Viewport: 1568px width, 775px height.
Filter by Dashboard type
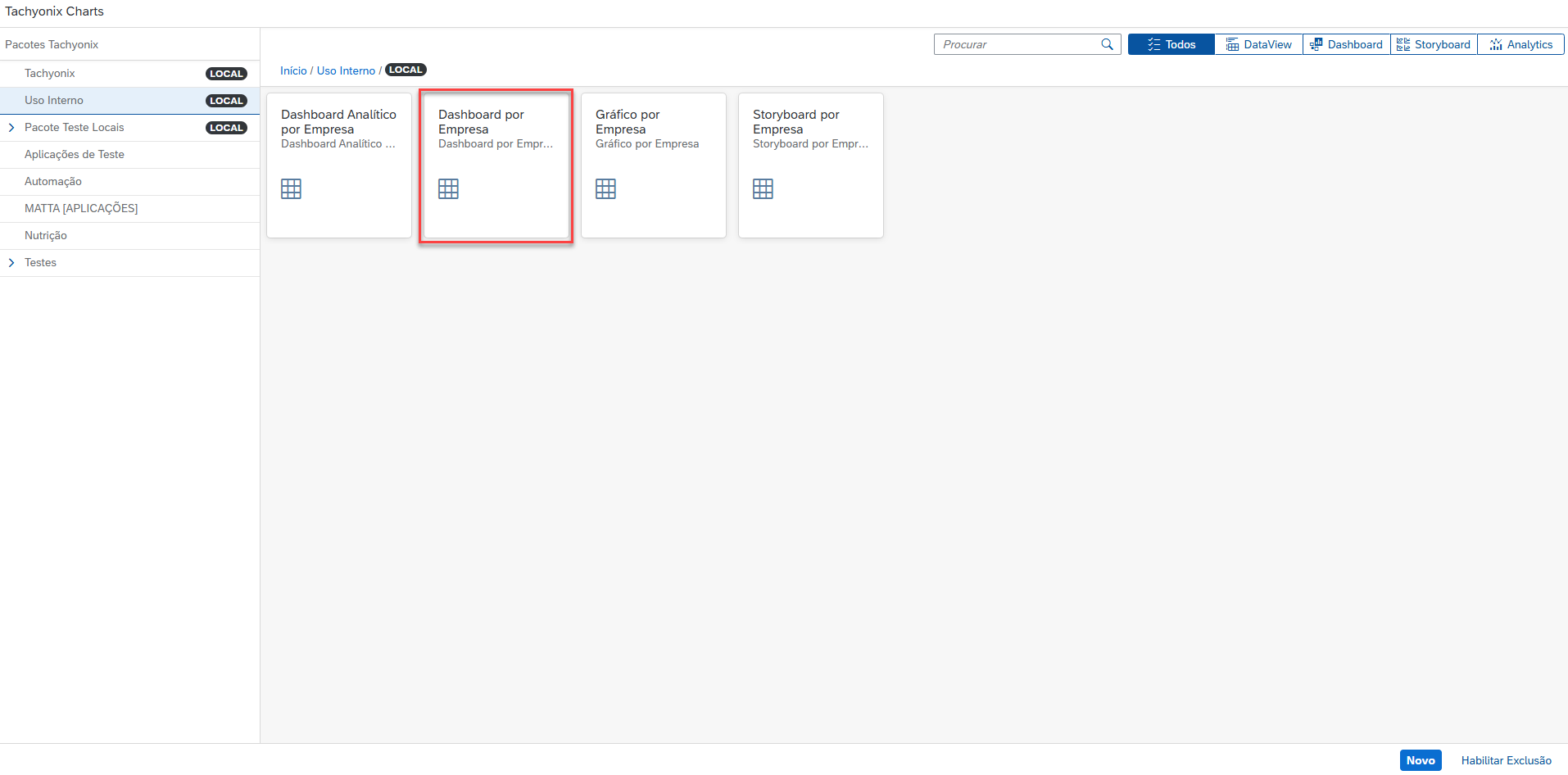click(x=1346, y=44)
